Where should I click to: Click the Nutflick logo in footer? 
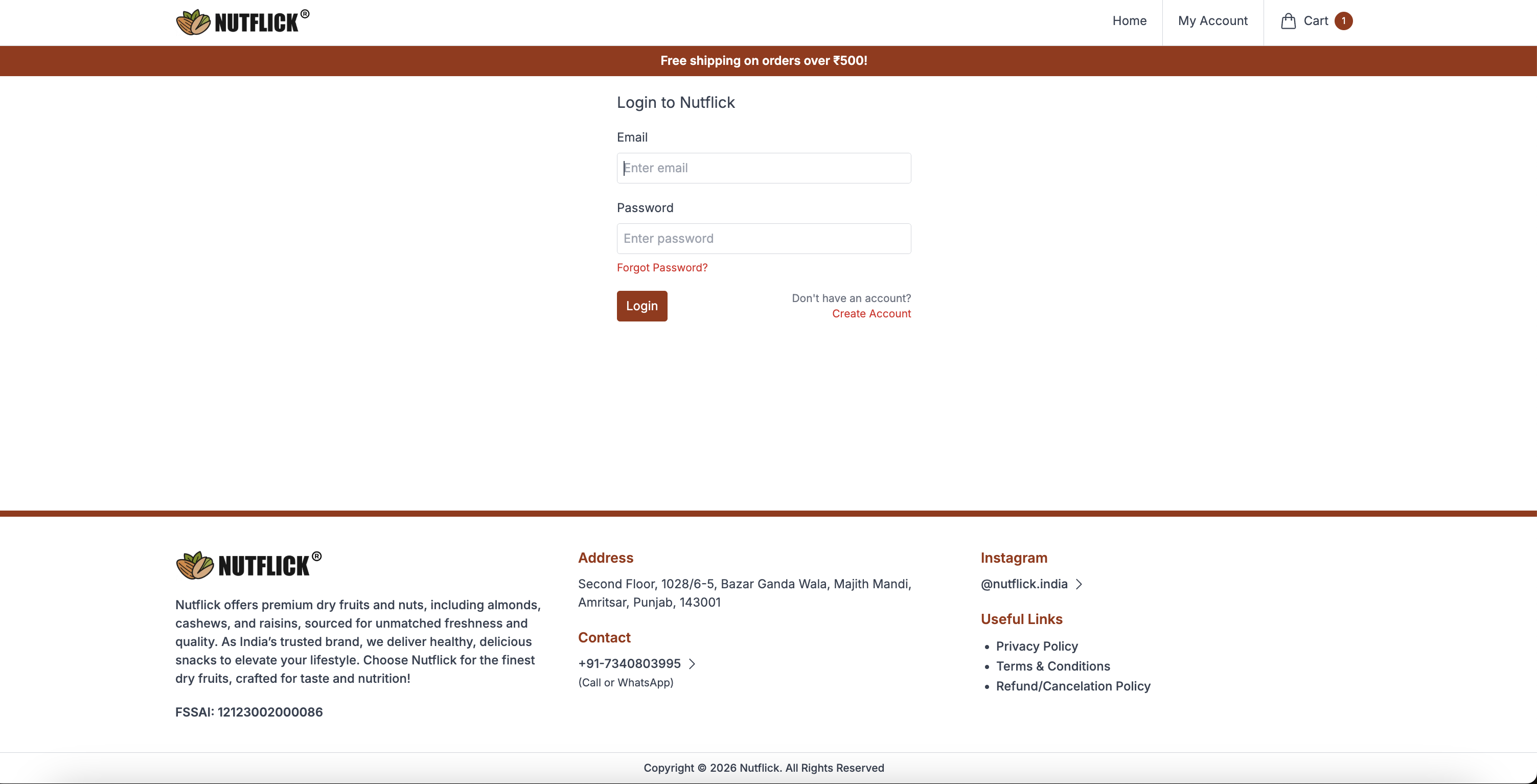coord(248,564)
